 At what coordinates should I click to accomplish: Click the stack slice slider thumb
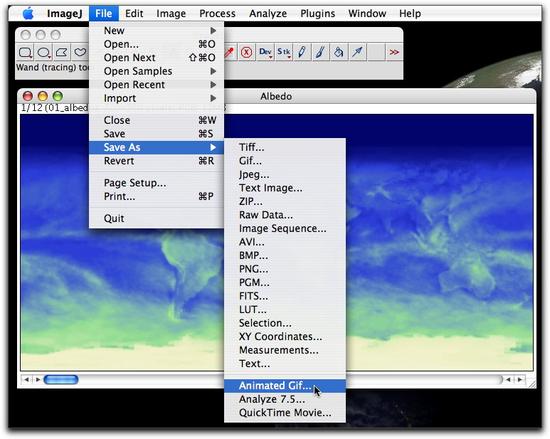(61, 379)
